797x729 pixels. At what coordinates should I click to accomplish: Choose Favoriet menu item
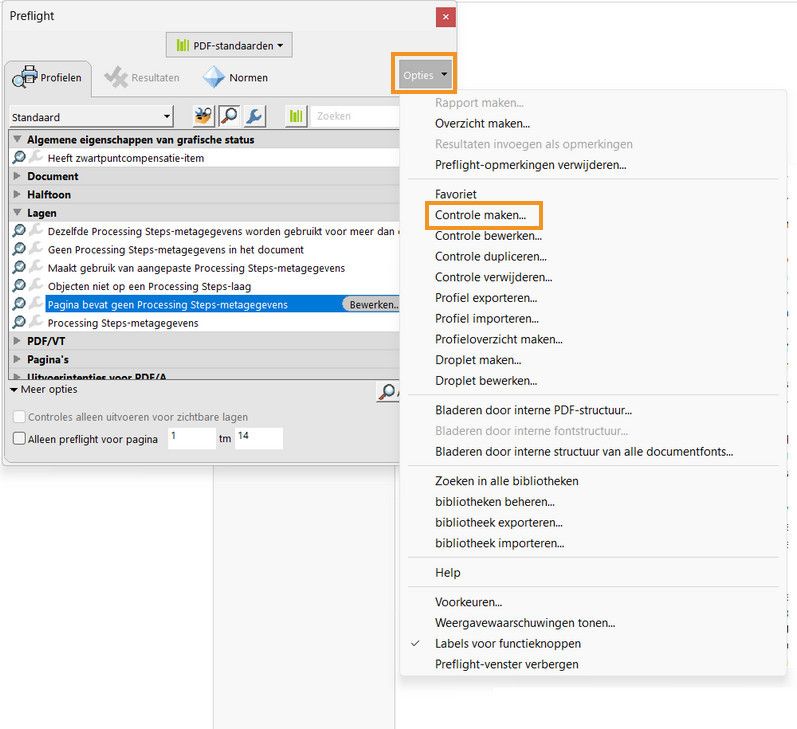pos(455,194)
